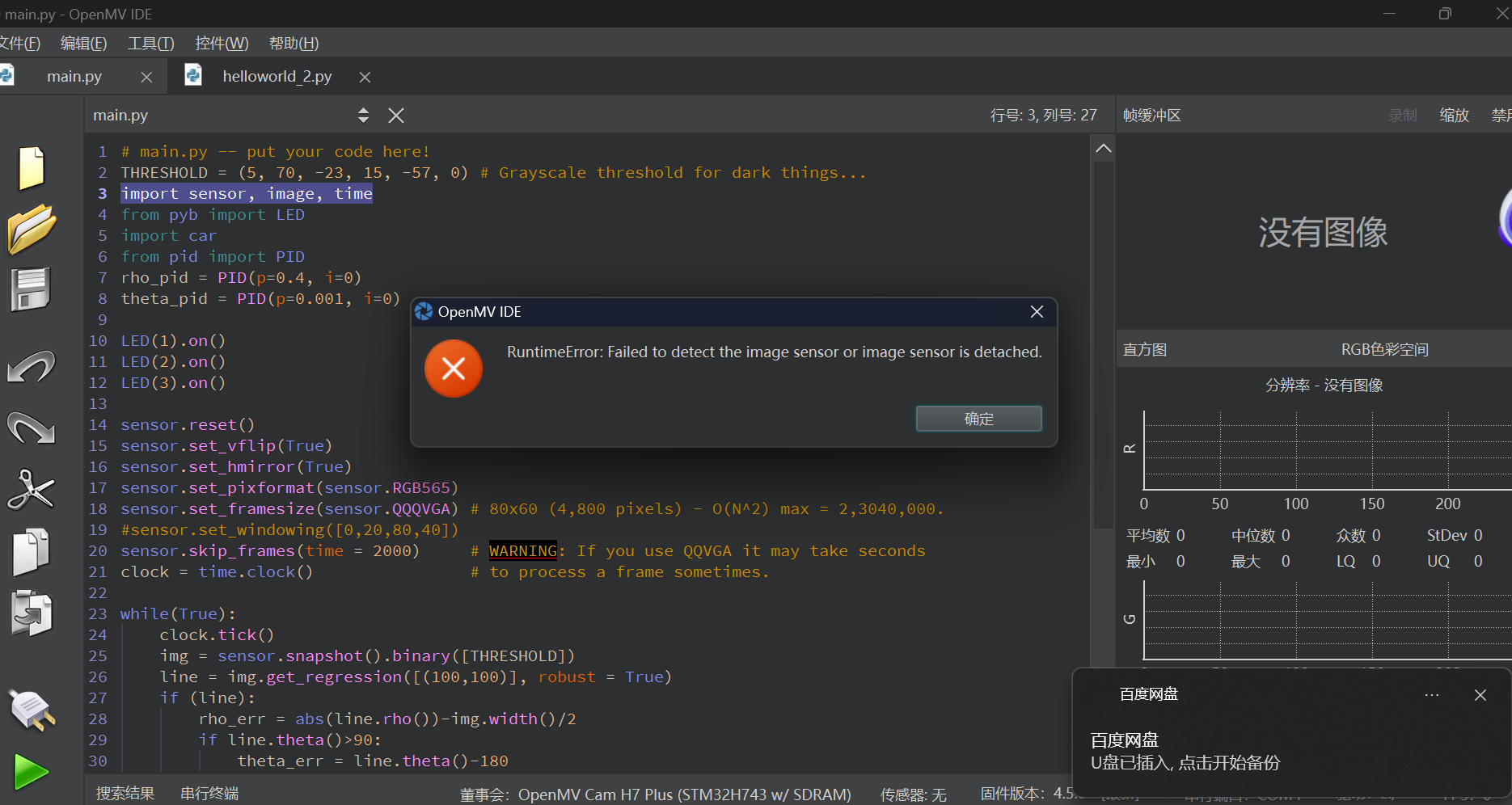
Task: Click line number 14 in gutter
Action: click(x=98, y=424)
